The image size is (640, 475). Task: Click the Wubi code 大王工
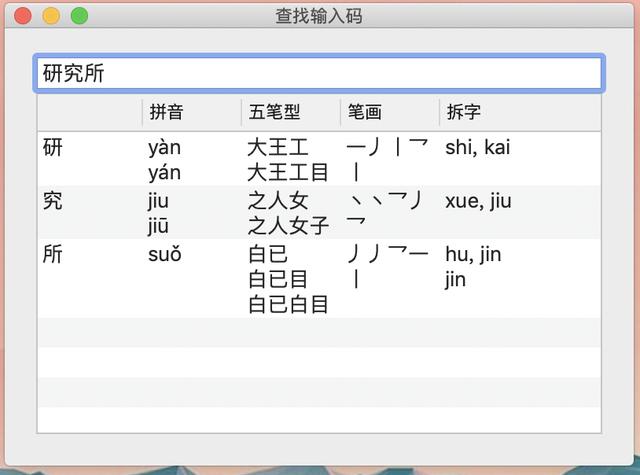(x=278, y=147)
